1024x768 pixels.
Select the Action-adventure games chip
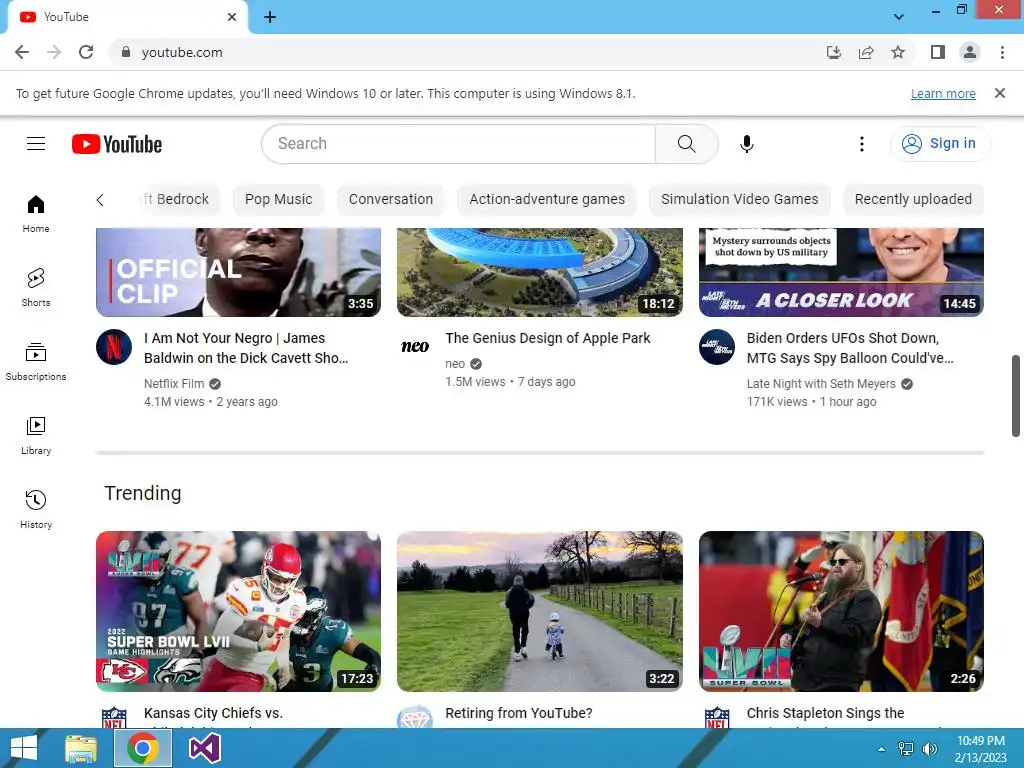point(547,199)
